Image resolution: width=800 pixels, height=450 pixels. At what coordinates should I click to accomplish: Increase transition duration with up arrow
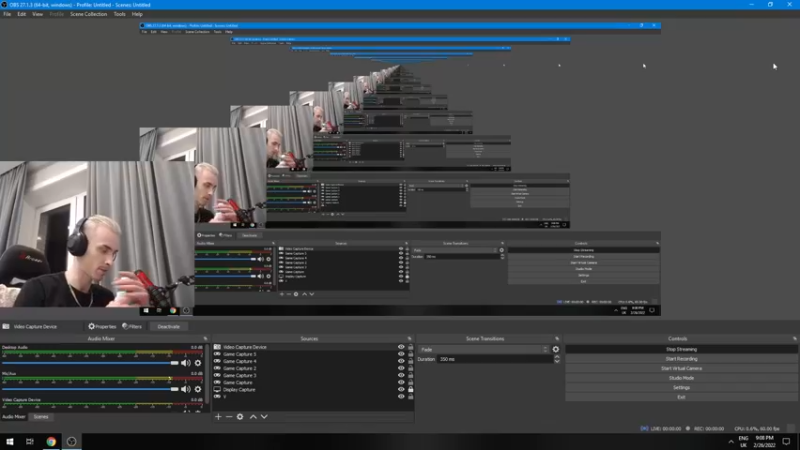coord(557,357)
